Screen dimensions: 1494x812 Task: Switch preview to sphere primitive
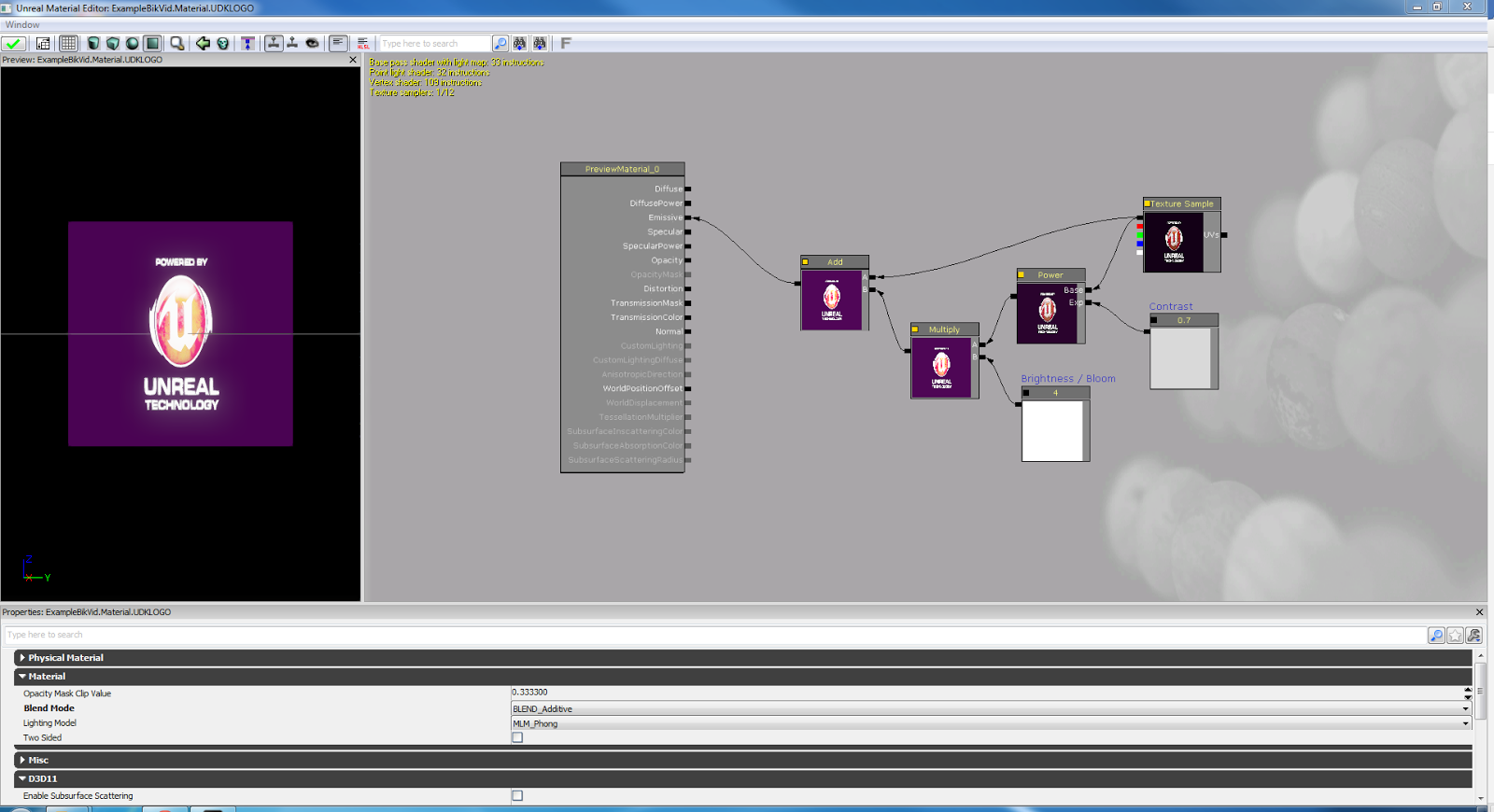[133, 44]
